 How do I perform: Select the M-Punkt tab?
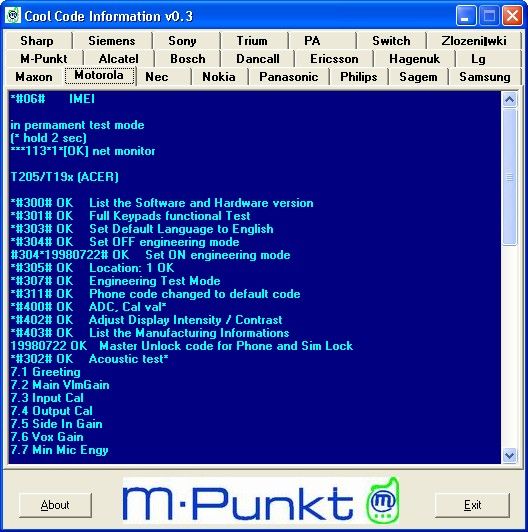[44, 59]
